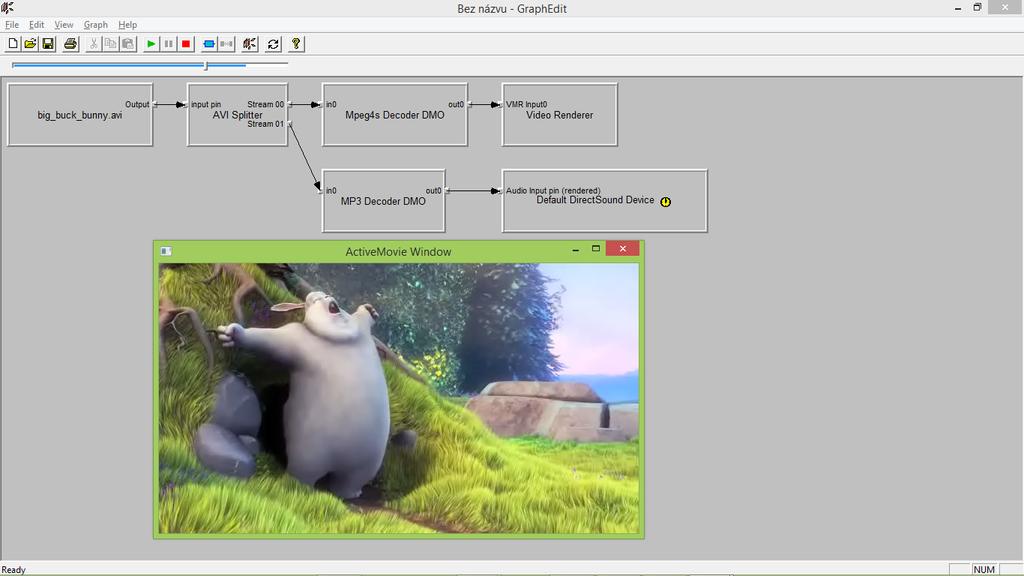Close the ActiveMovie Window
Viewport: 1024px width, 576px height.
click(x=622, y=248)
